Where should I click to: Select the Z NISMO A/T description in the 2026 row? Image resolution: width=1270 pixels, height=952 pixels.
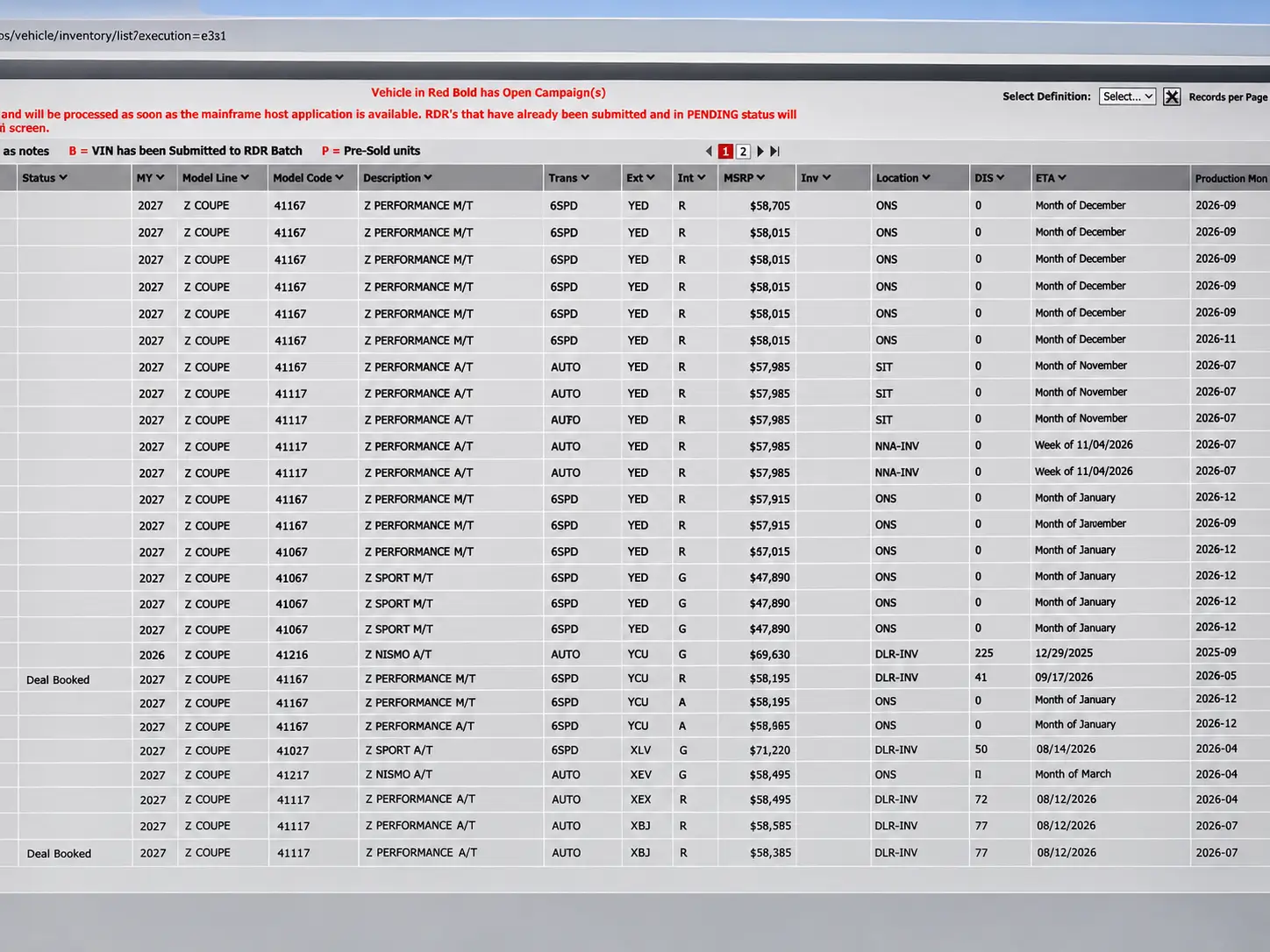point(398,655)
